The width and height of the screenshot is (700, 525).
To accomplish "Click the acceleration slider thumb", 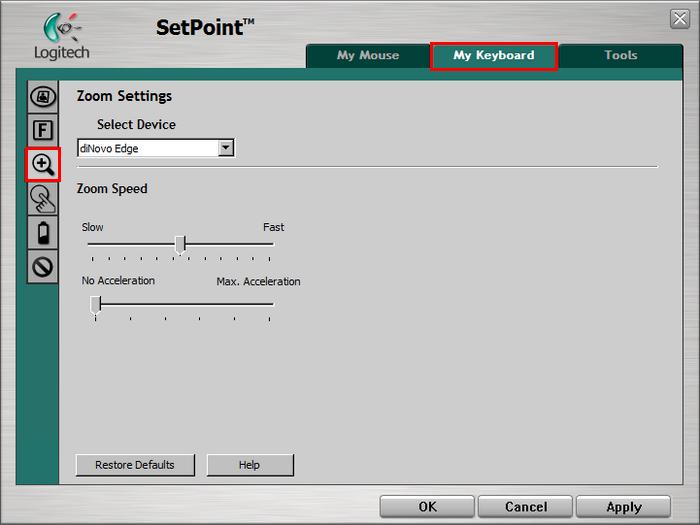I will click(96, 305).
